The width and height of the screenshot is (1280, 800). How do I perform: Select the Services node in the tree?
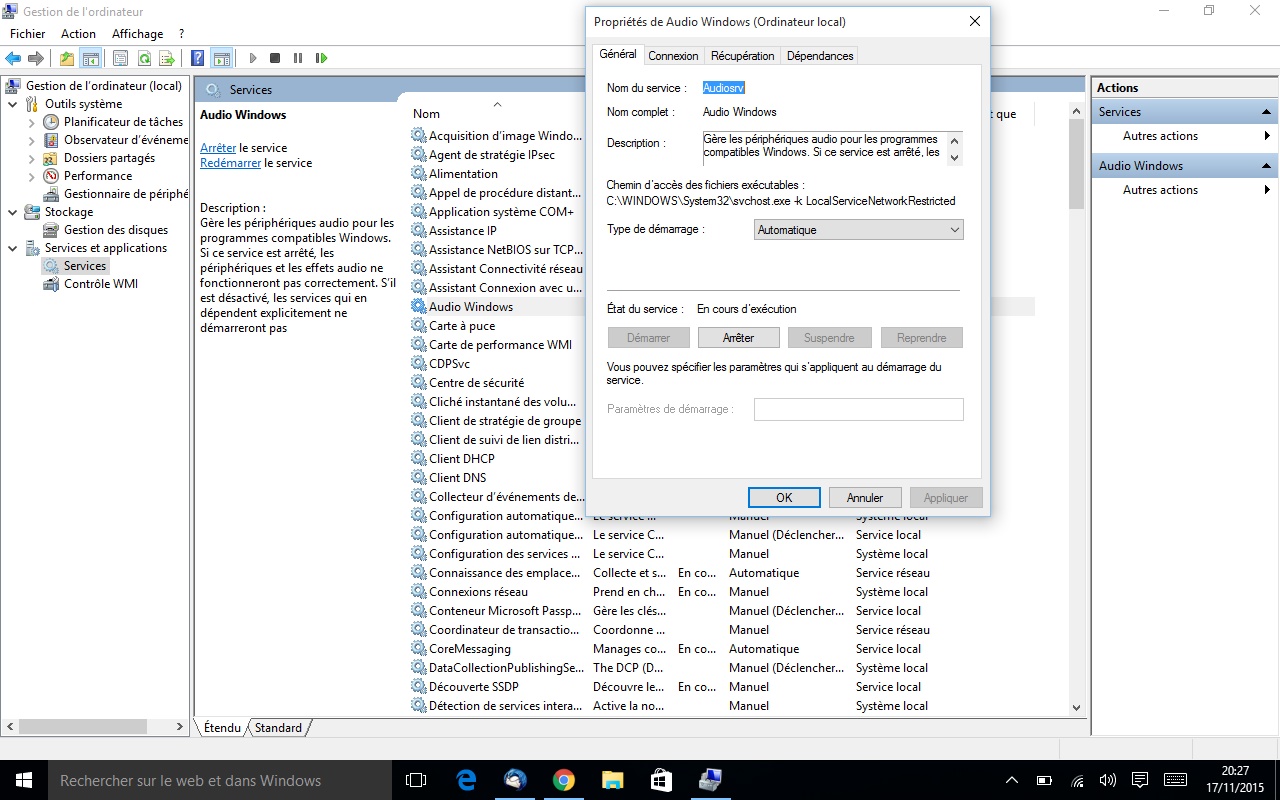click(x=84, y=266)
